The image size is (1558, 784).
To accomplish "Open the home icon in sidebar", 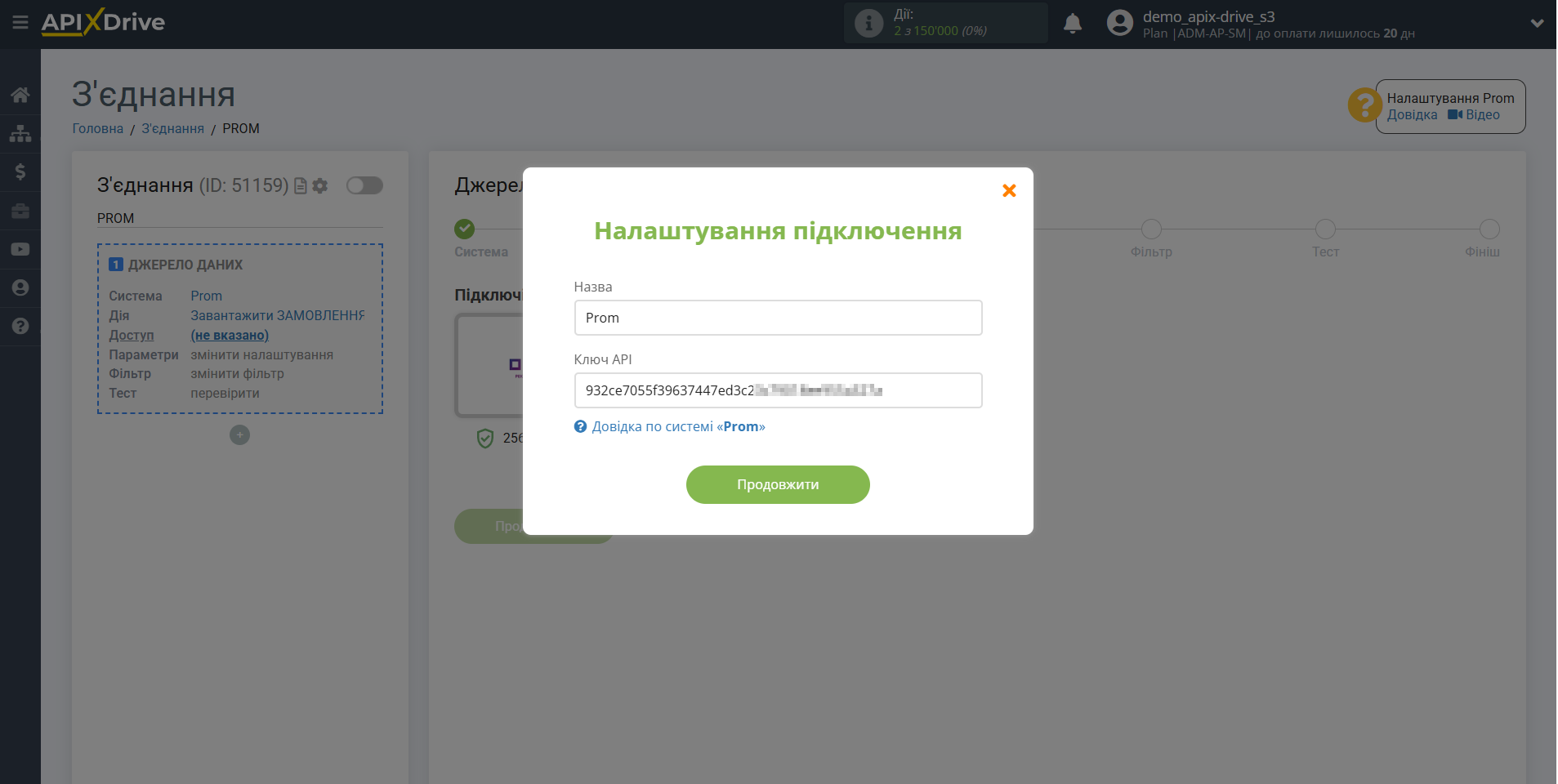I will pyautogui.click(x=20, y=95).
